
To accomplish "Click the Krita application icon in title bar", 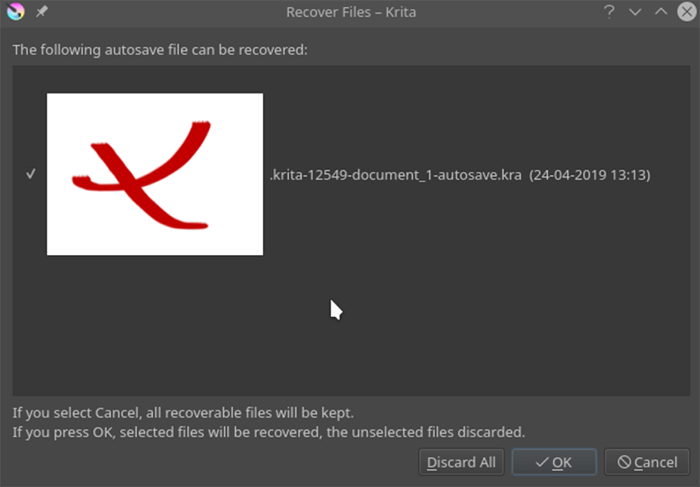I will (16, 12).
